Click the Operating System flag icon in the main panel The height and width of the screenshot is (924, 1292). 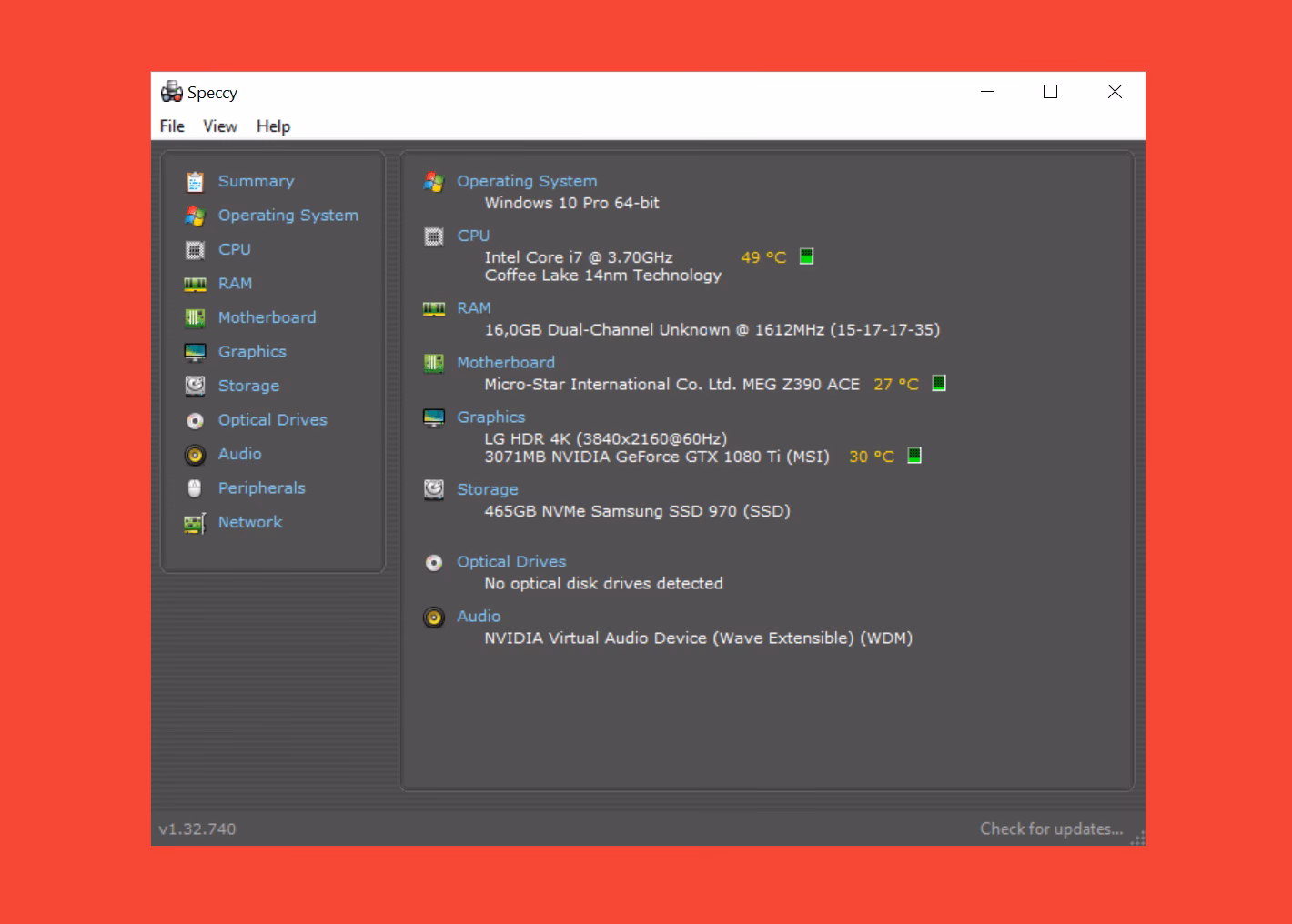pyautogui.click(x=434, y=182)
